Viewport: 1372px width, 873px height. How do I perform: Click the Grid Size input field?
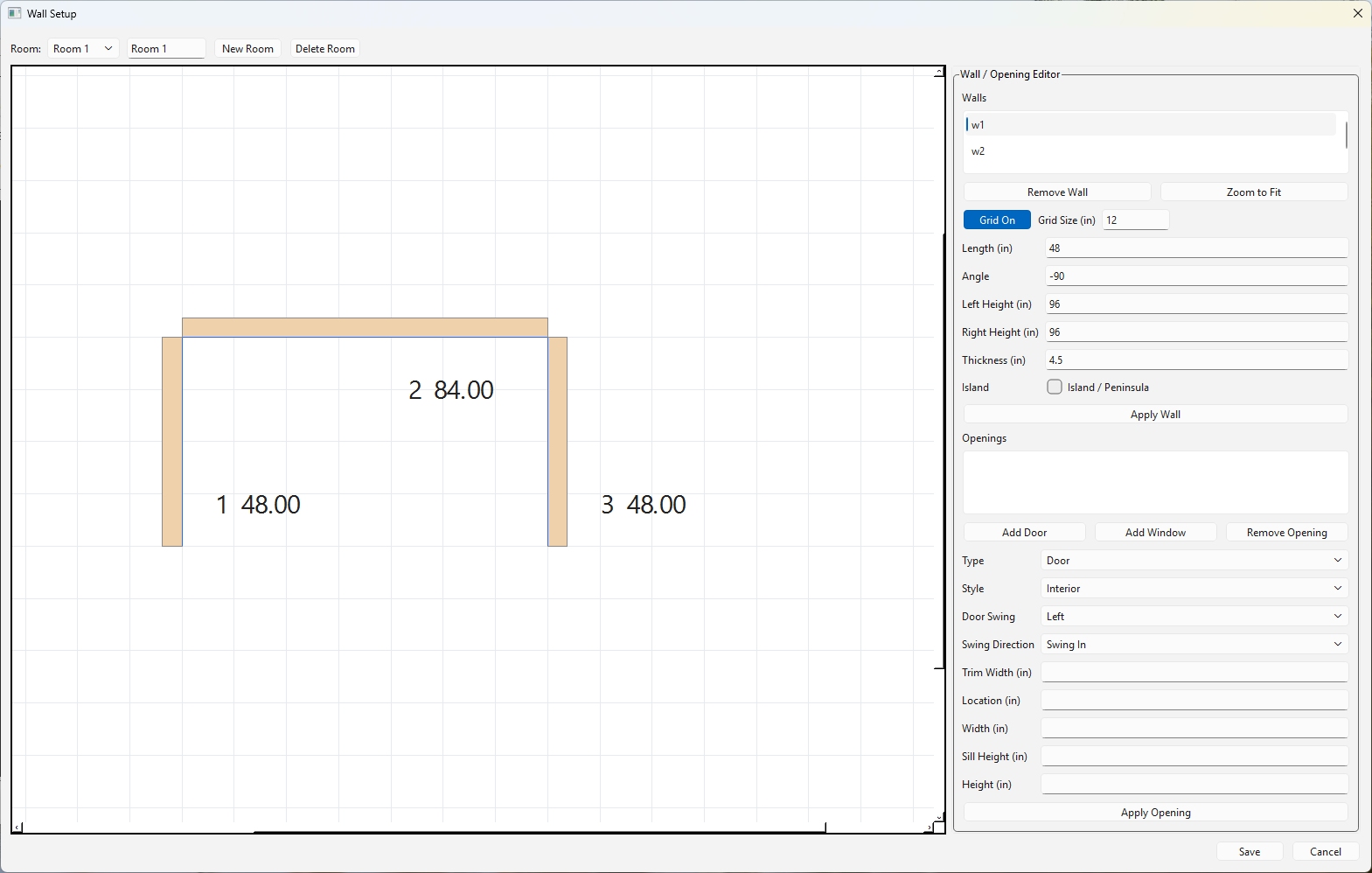pos(1136,220)
